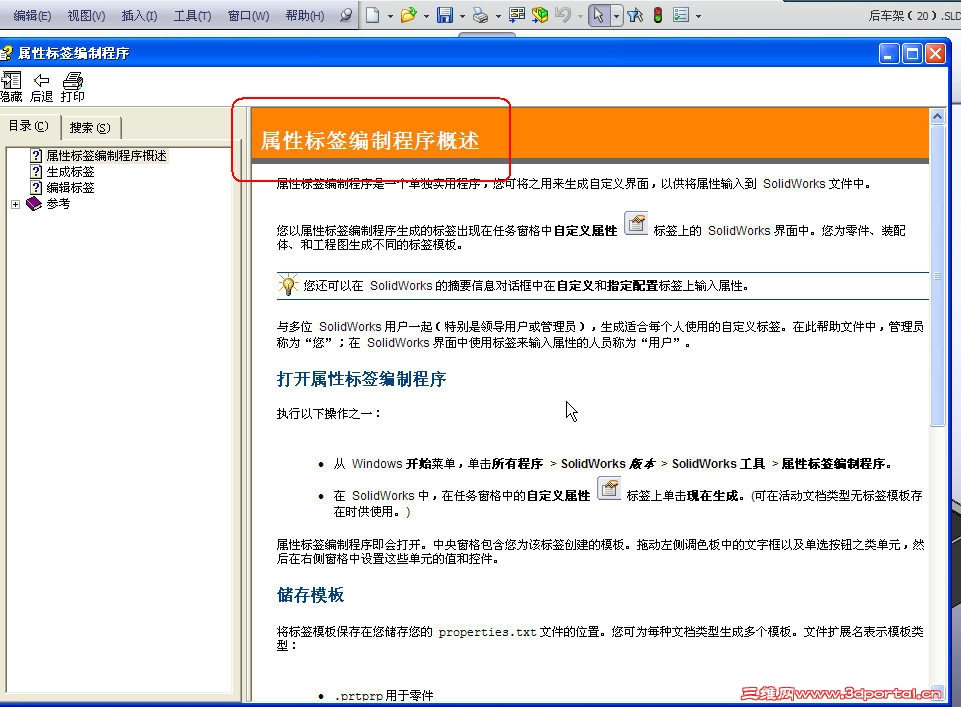Click the help window title icon
The image size is (961, 707).
pos(6,53)
